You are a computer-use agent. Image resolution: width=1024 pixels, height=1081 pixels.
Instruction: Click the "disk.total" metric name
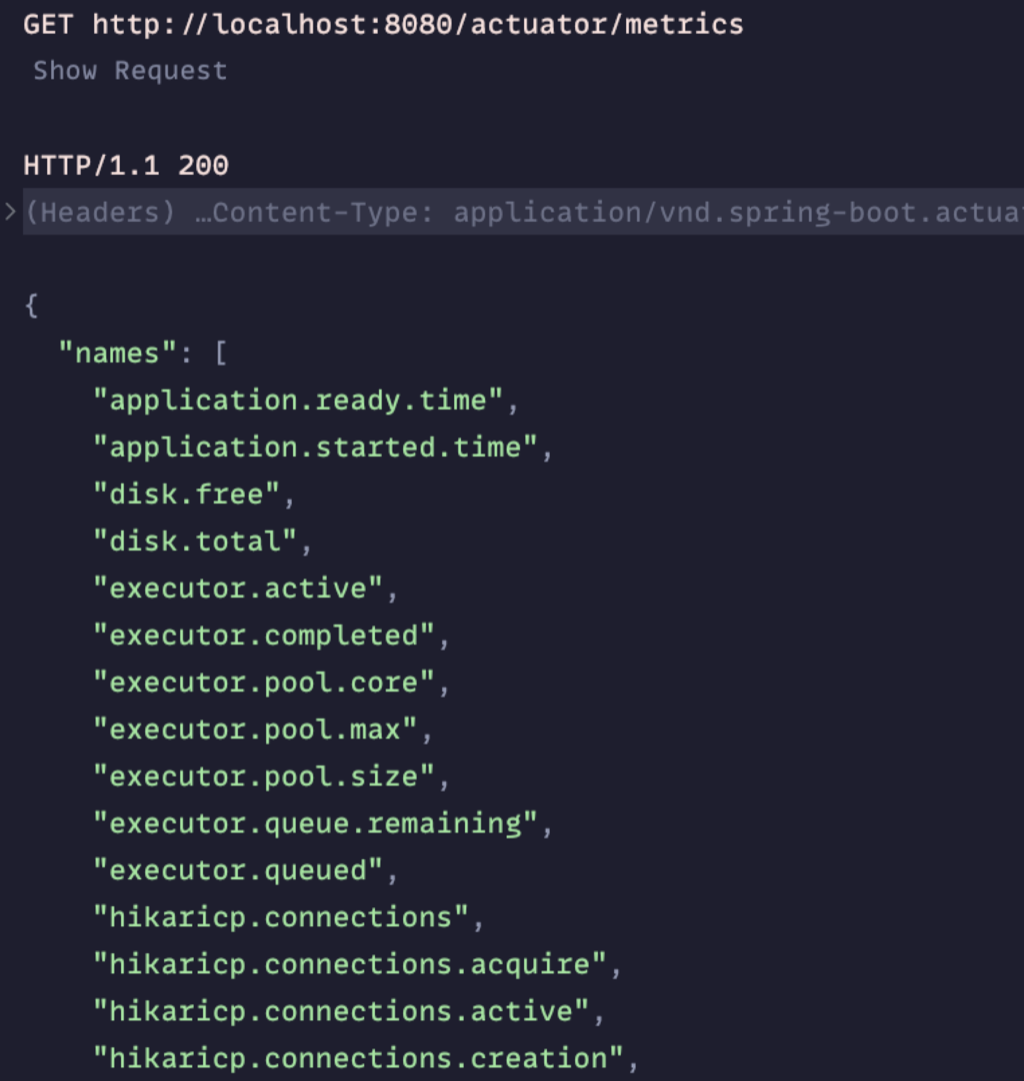coord(195,541)
